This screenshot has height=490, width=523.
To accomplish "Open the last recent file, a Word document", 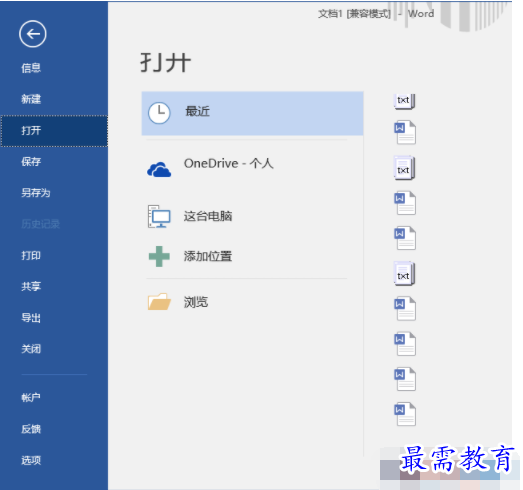I will pyautogui.click(x=405, y=414).
